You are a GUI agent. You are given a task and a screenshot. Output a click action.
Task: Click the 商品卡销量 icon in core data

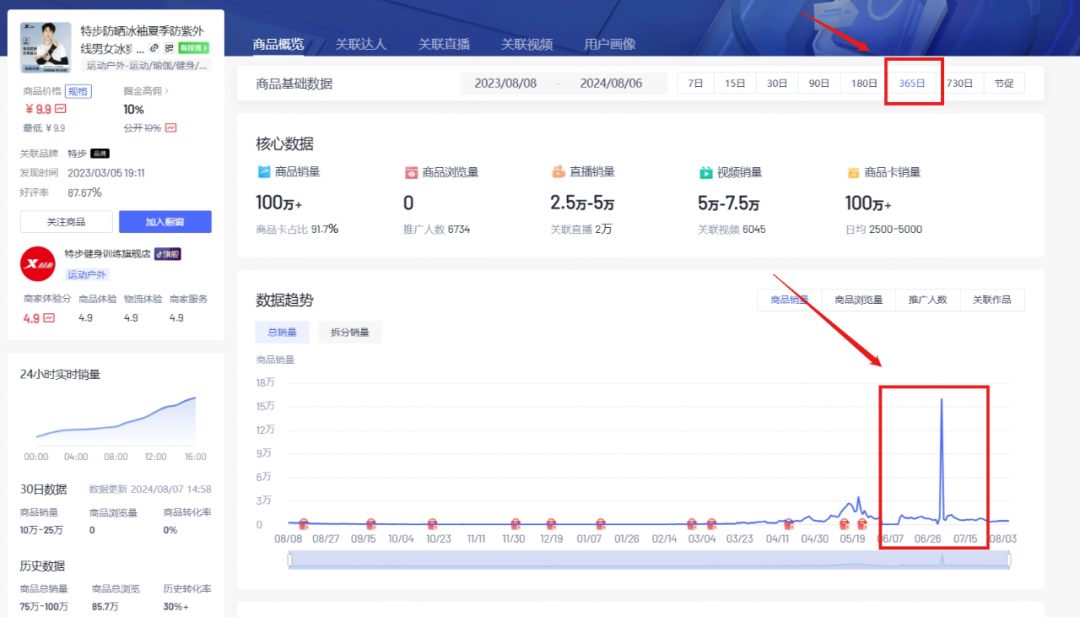point(853,172)
